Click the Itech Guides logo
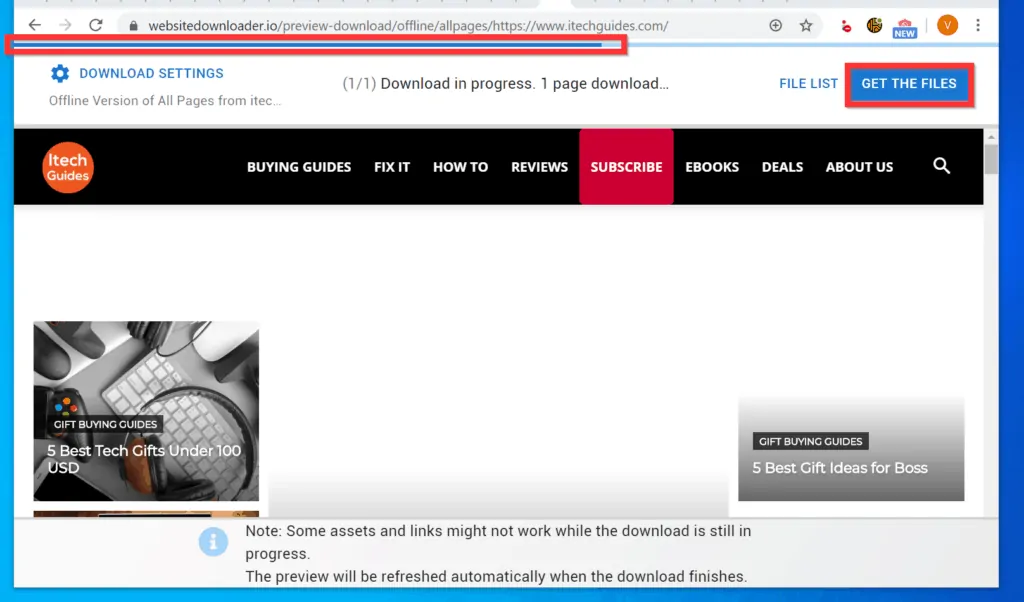The image size is (1024, 602). coord(68,167)
